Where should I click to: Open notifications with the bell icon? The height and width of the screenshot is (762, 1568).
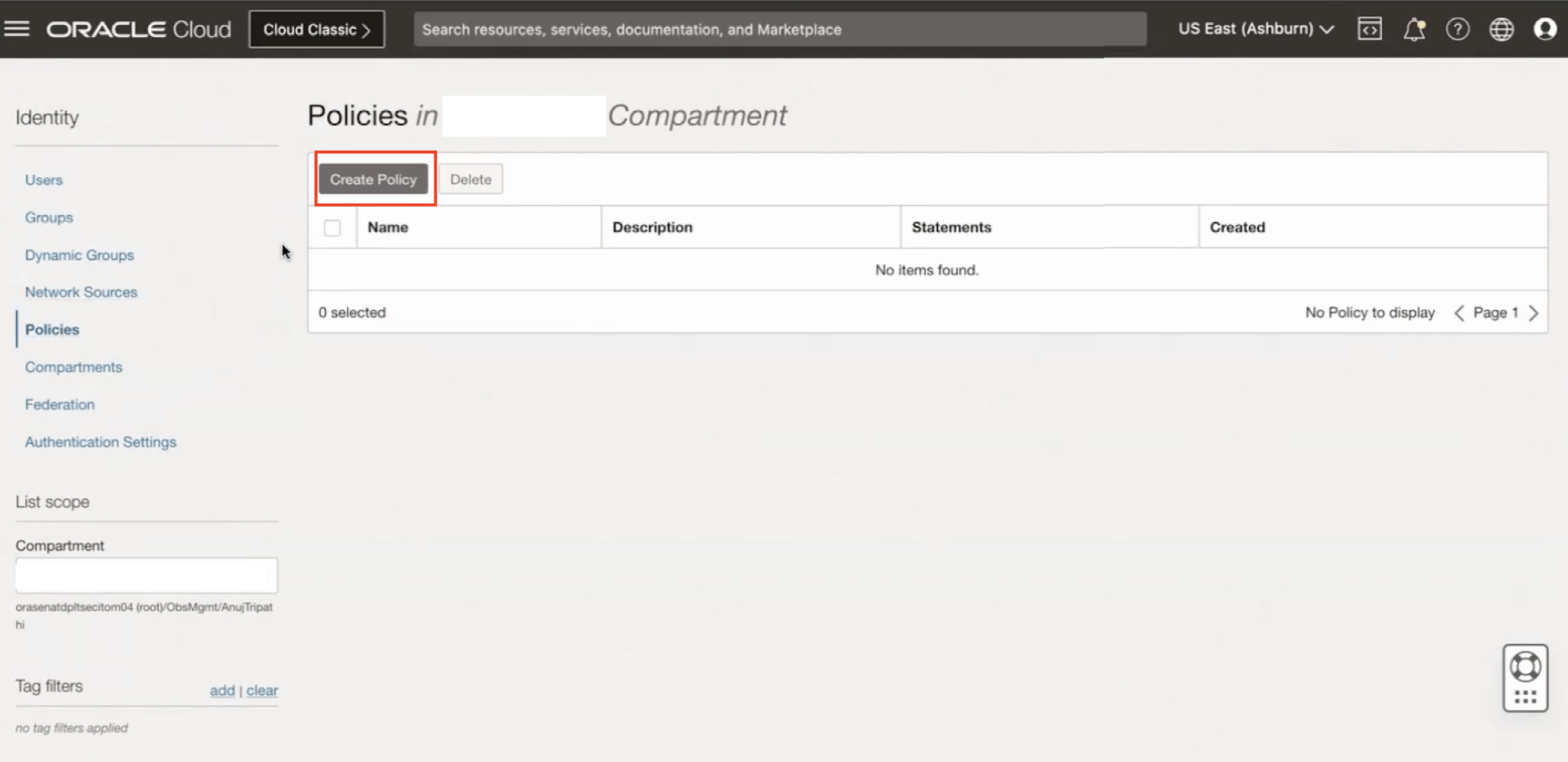pyautogui.click(x=1414, y=28)
